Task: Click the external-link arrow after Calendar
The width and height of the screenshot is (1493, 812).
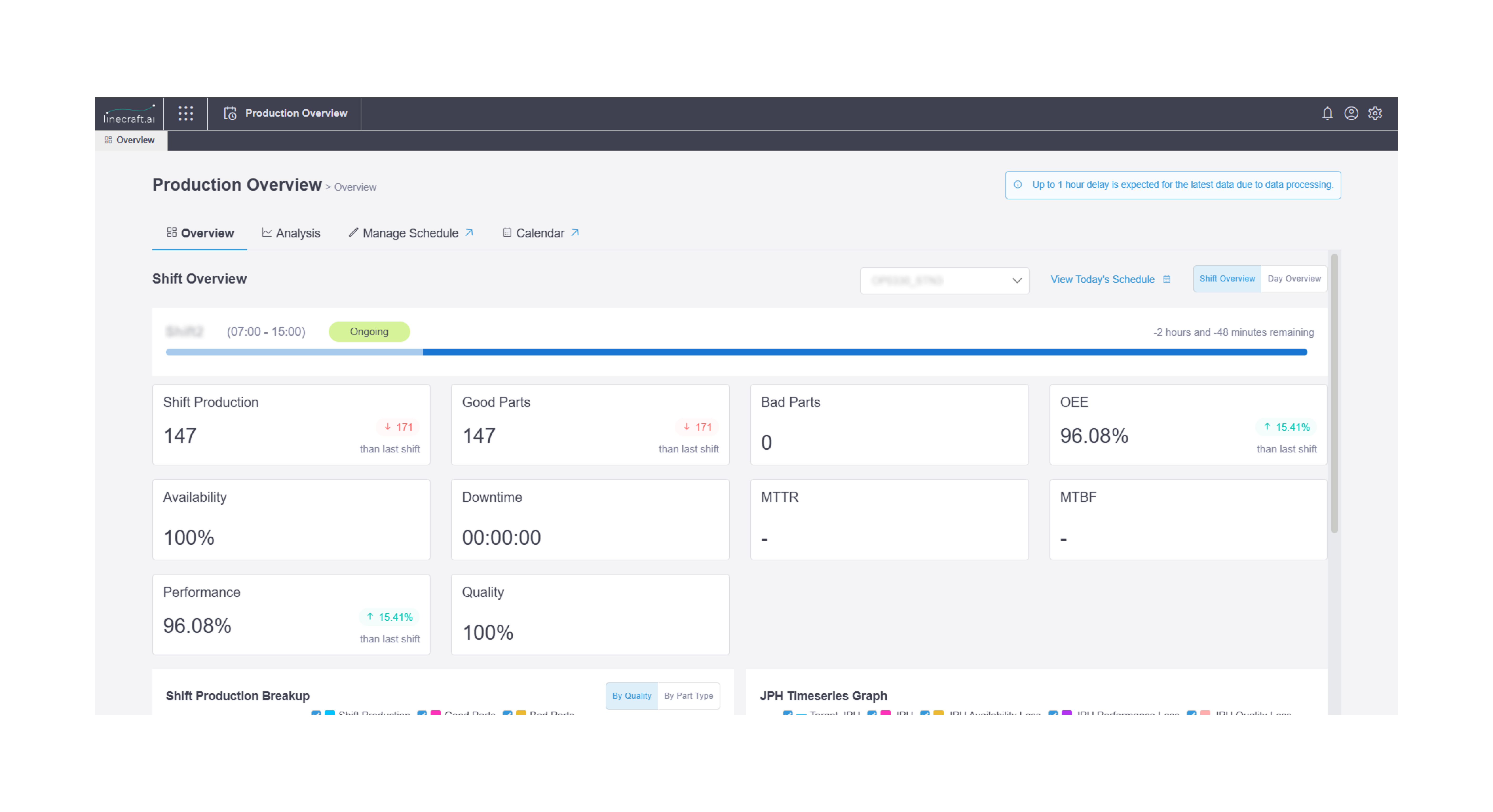Action: click(x=575, y=232)
